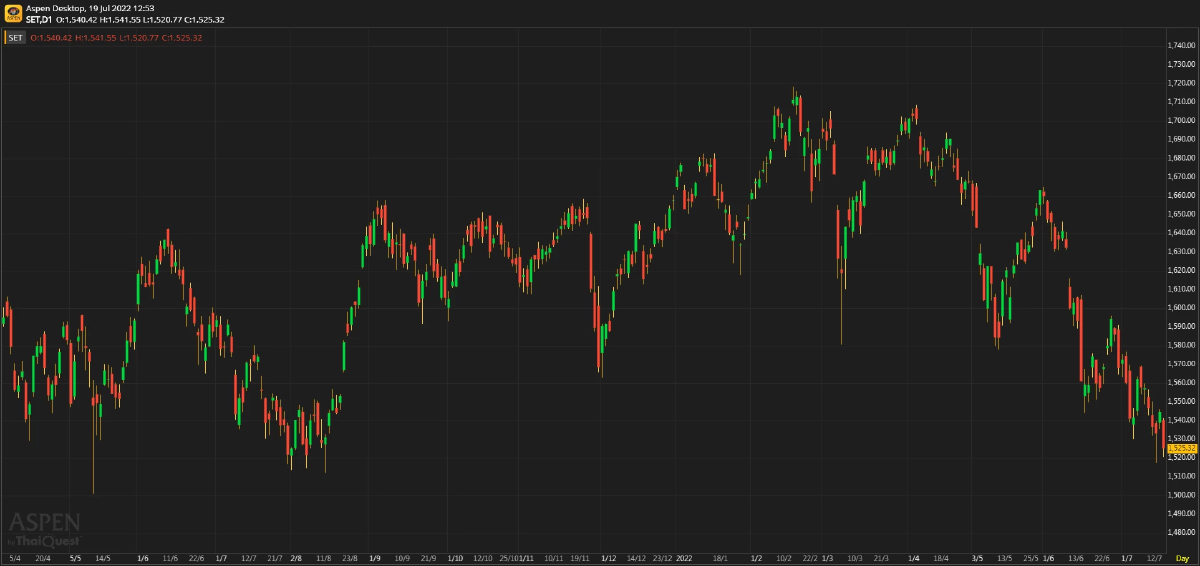Click the 25/5 date label on time axis

(x=1033, y=557)
